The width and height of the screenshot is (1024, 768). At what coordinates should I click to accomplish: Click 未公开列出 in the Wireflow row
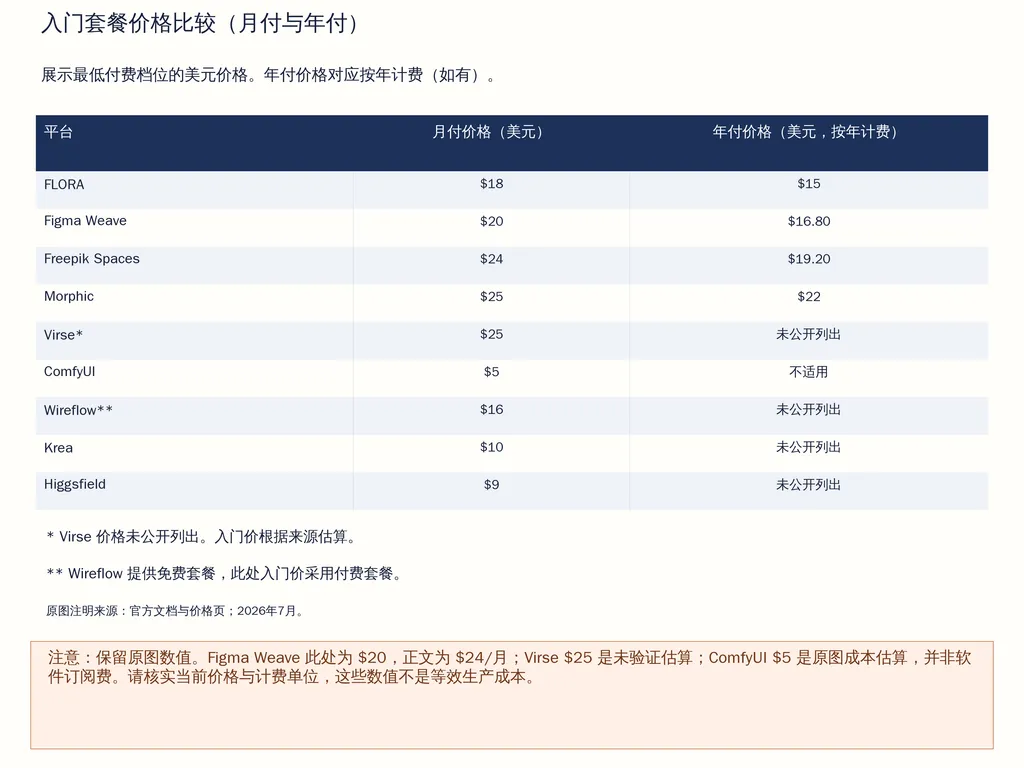[808, 409]
